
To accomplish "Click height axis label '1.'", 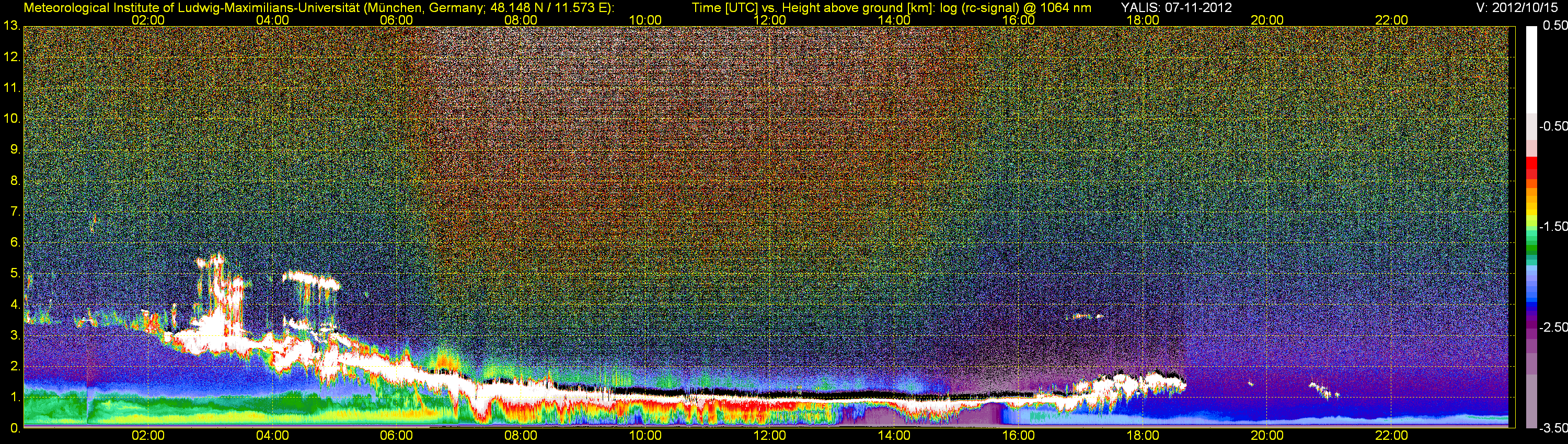I will click(x=15, y=398).
